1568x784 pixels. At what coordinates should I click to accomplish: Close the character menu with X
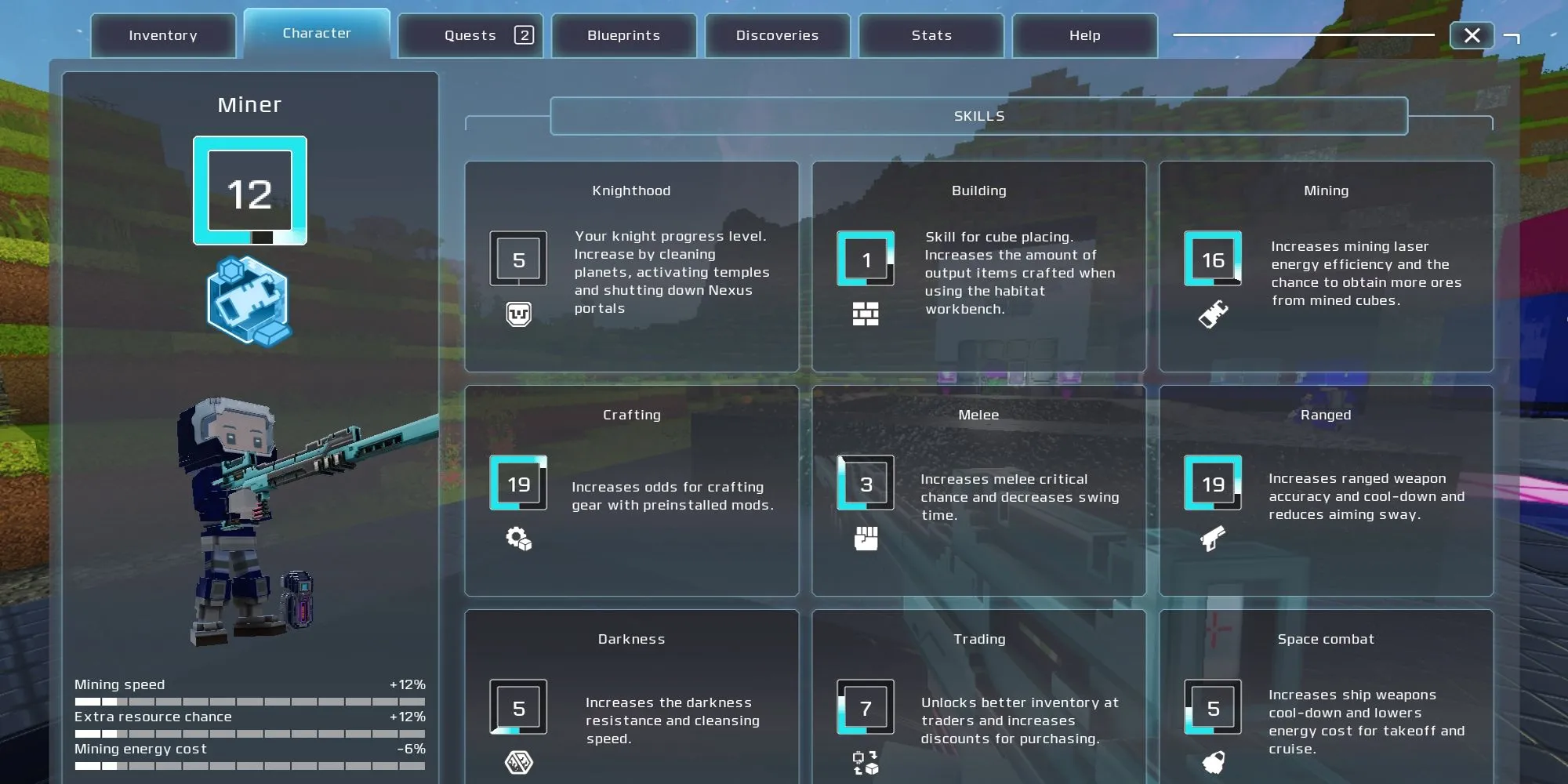click(1472, 36)
